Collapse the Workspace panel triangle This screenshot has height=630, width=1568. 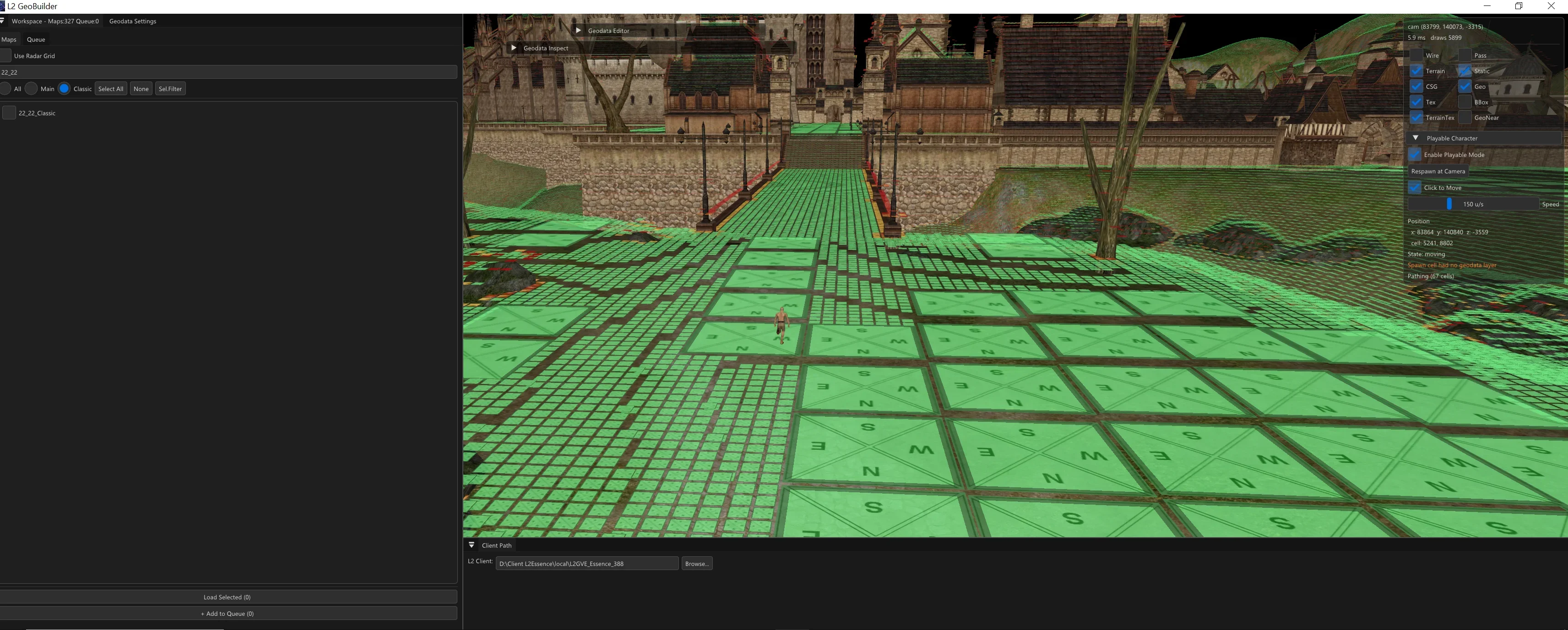[2, 21]
